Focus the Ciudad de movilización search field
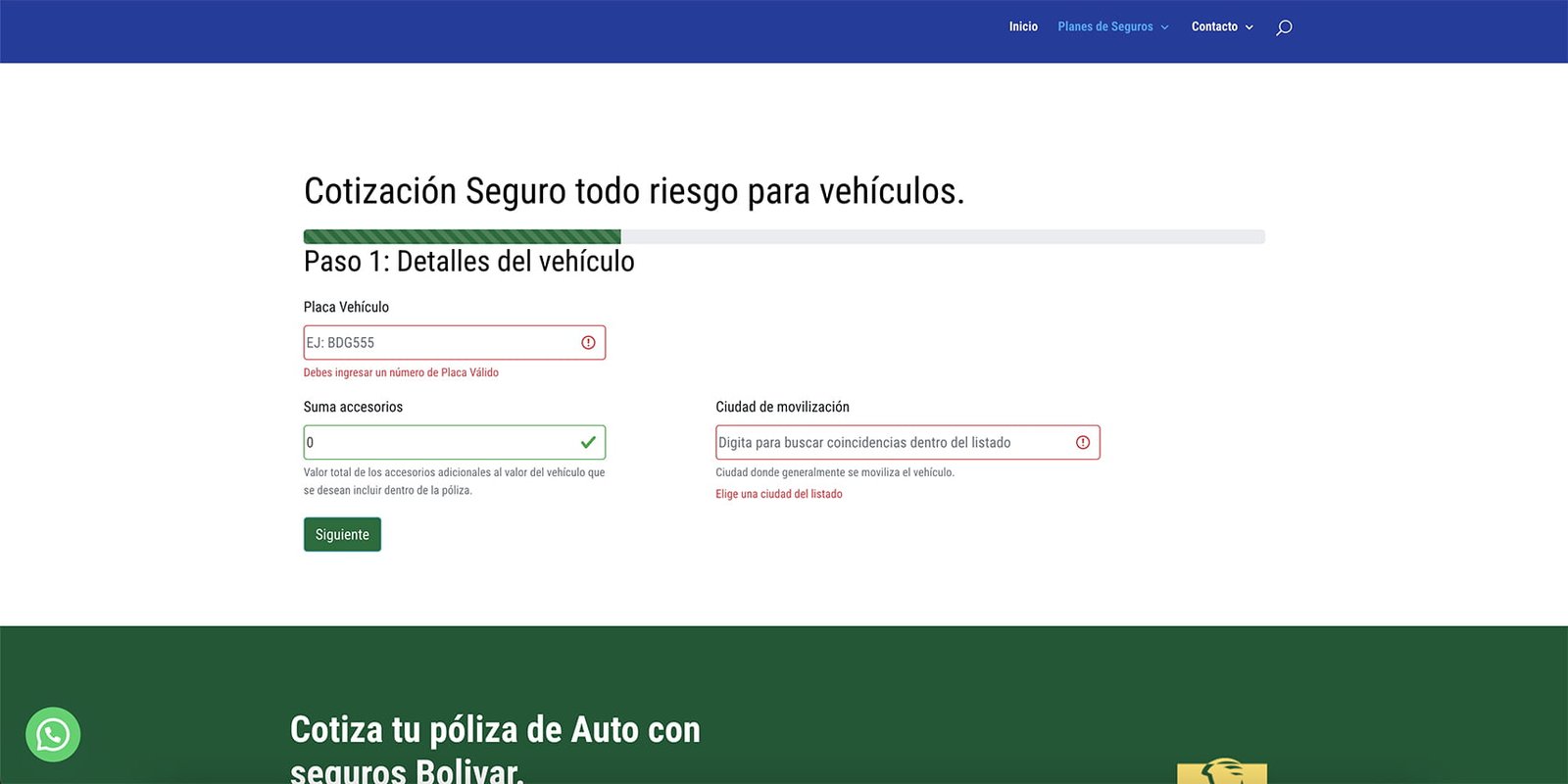 pyautogui.click(x=907, y=442)
